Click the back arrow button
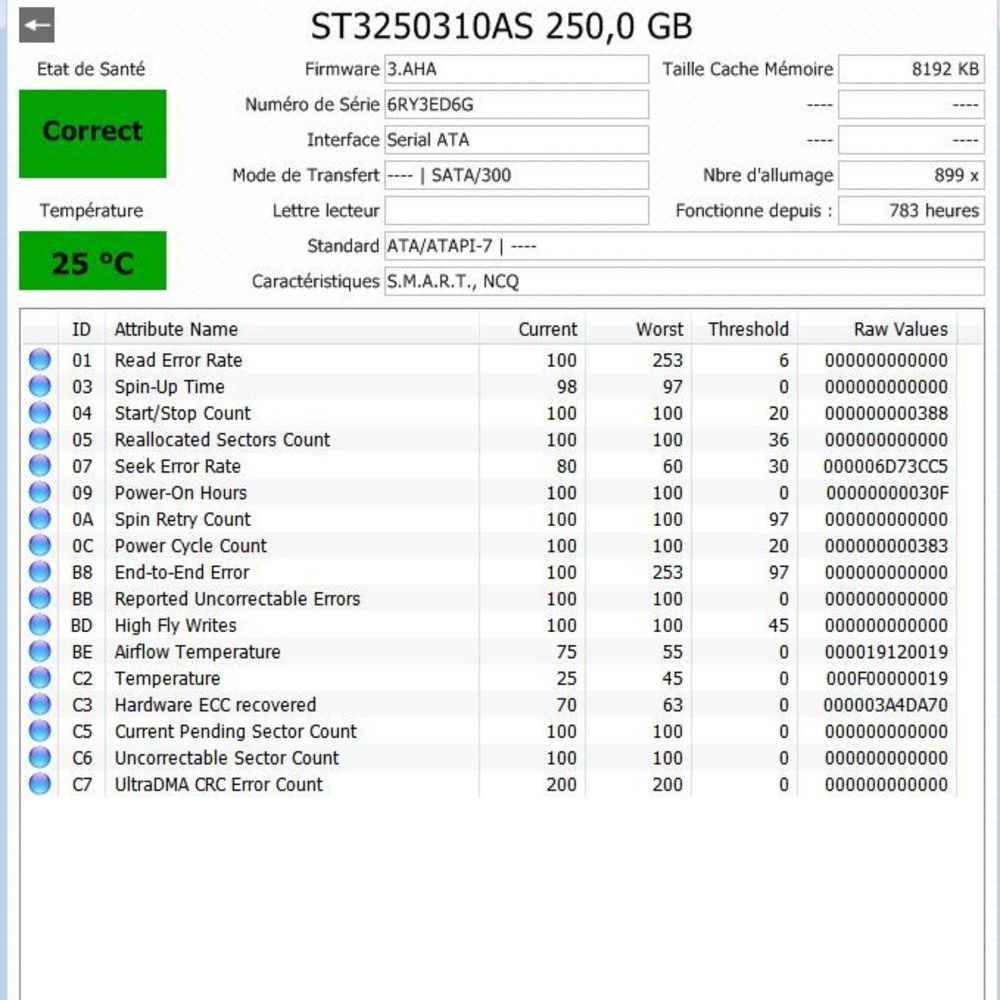This screenshot has width=1000, height=1000. (37, 25)
